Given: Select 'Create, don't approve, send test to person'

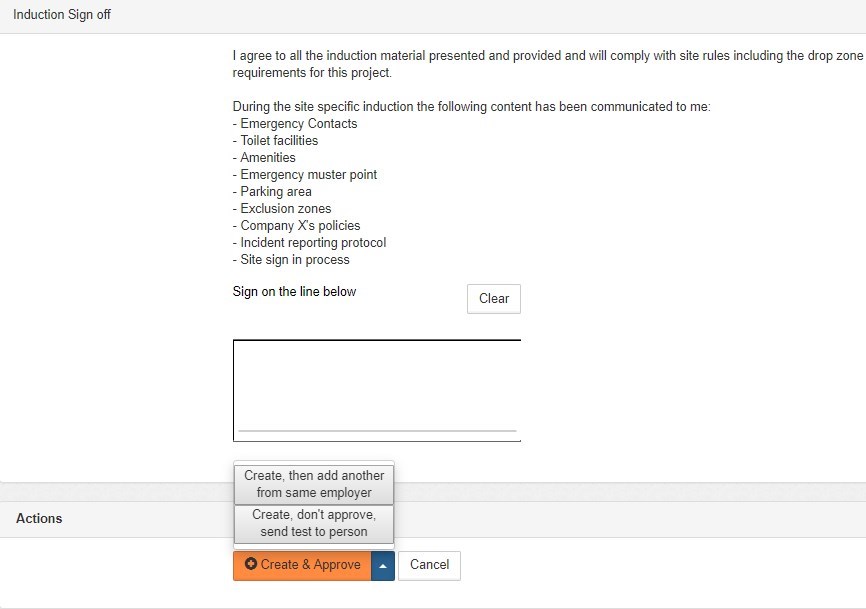Looking at the screenshot, I should tap(314, 523).
